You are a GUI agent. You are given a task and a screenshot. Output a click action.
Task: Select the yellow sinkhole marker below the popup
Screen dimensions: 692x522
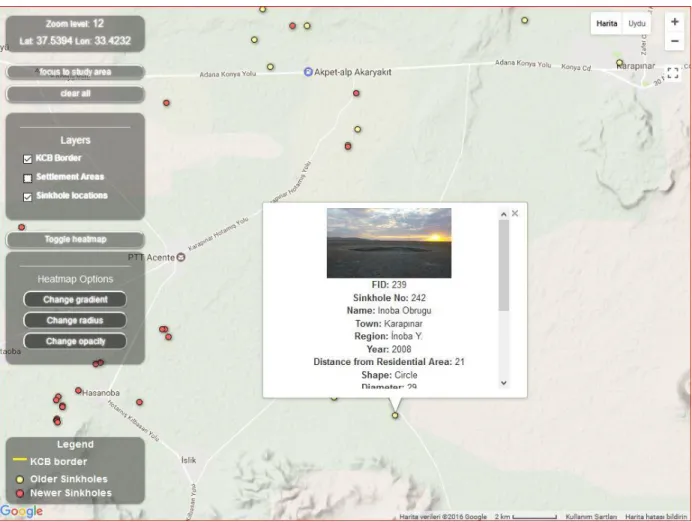[x=395, y=415]
